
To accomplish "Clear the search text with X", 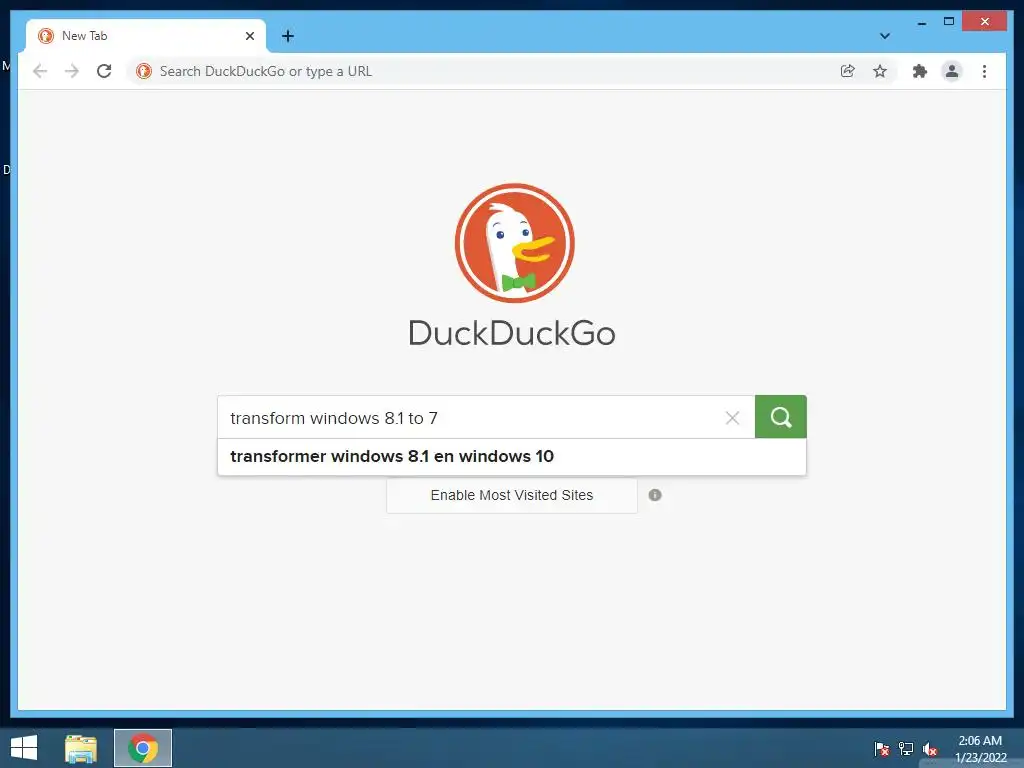I will pyautogui.click(x=732, y=418).
